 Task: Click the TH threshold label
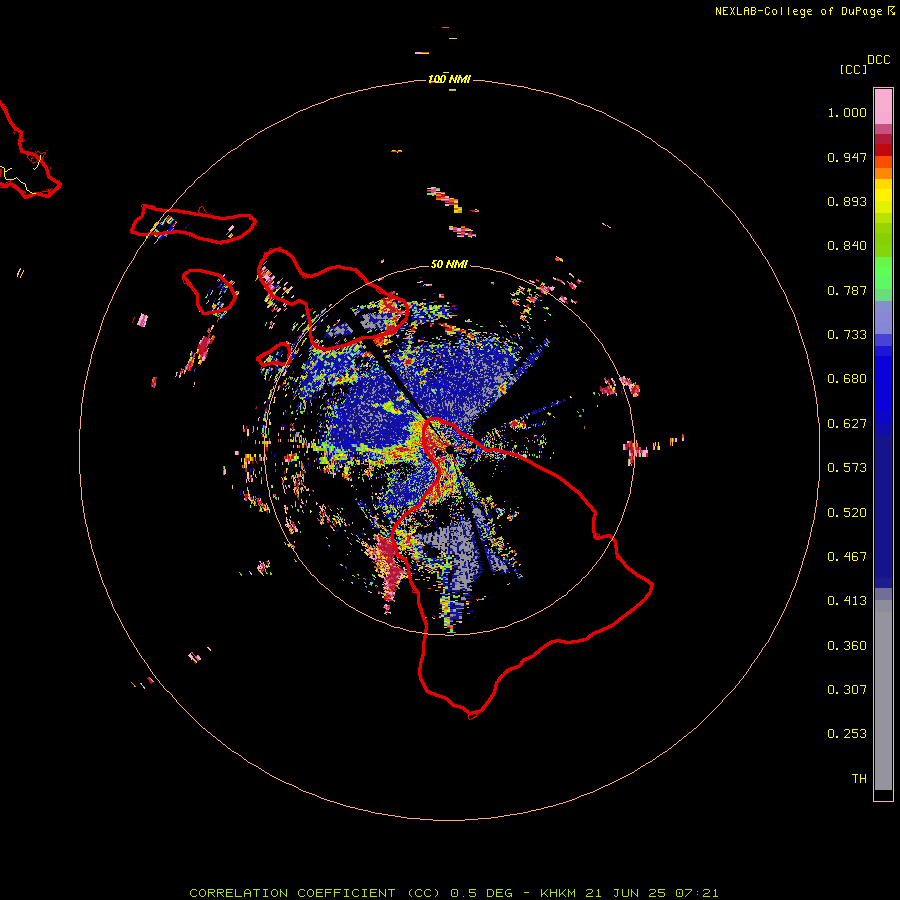pyautogui.click(x=859, y=779)
